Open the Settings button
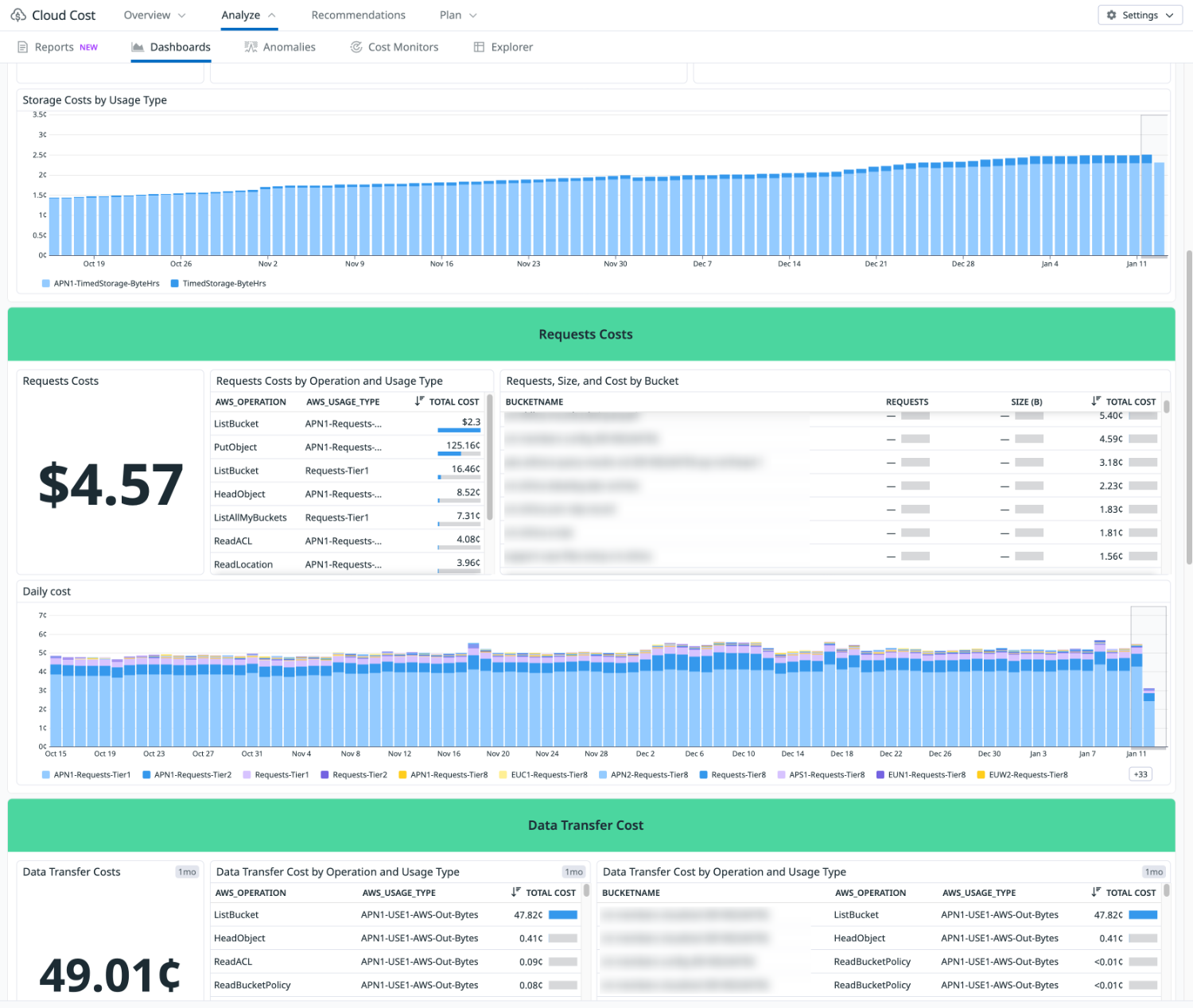 pos(1140,15)
